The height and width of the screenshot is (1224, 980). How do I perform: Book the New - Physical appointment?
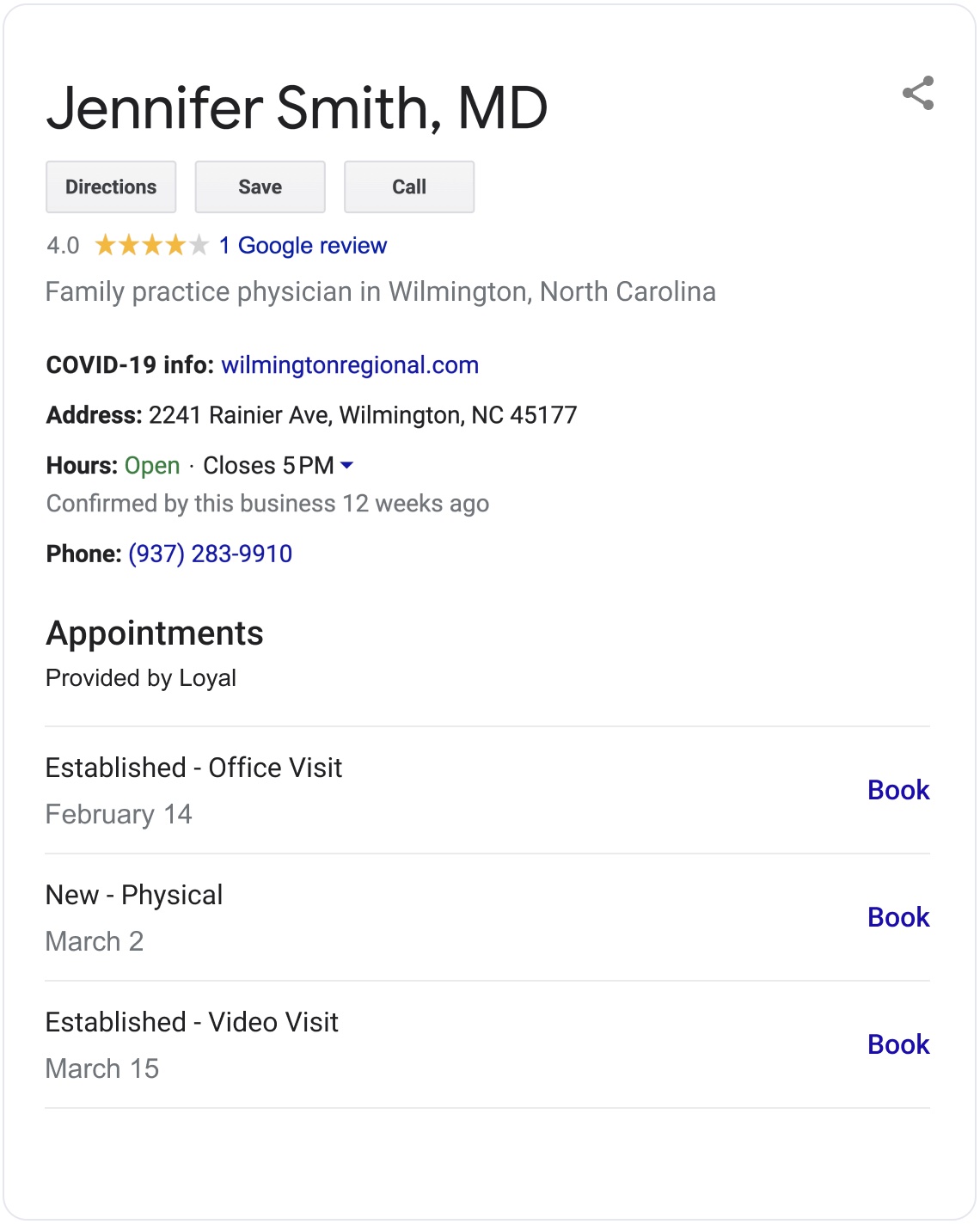(x=898, y=917)
